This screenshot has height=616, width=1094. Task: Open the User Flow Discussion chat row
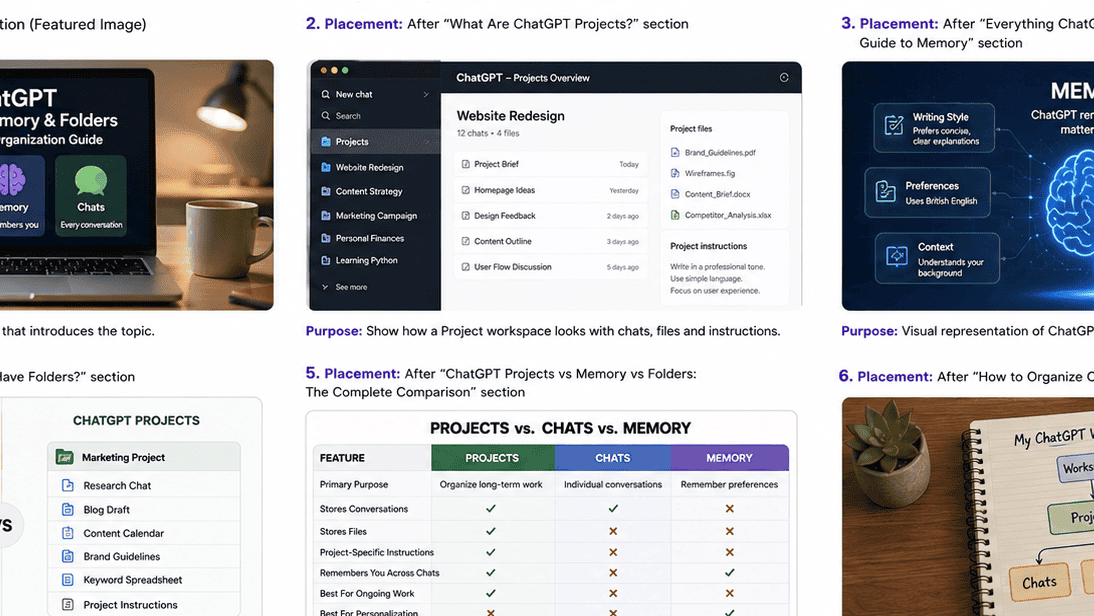pyautogui.click(x=550, y=266)
